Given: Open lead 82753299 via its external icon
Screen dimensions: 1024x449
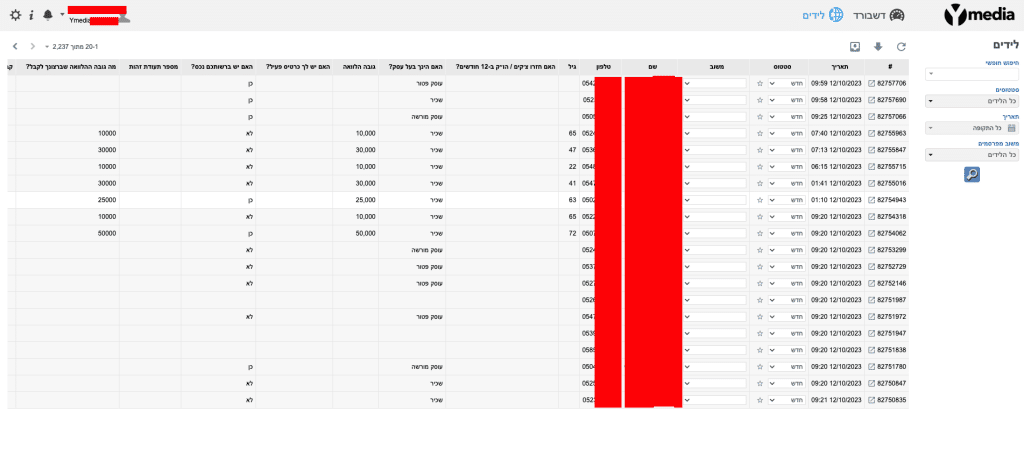Looking at the screenshot, I should 871,250.
